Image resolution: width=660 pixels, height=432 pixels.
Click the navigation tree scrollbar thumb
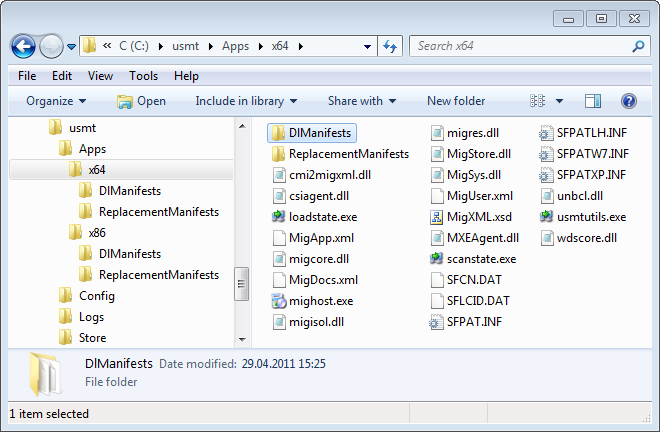point(242,284)
